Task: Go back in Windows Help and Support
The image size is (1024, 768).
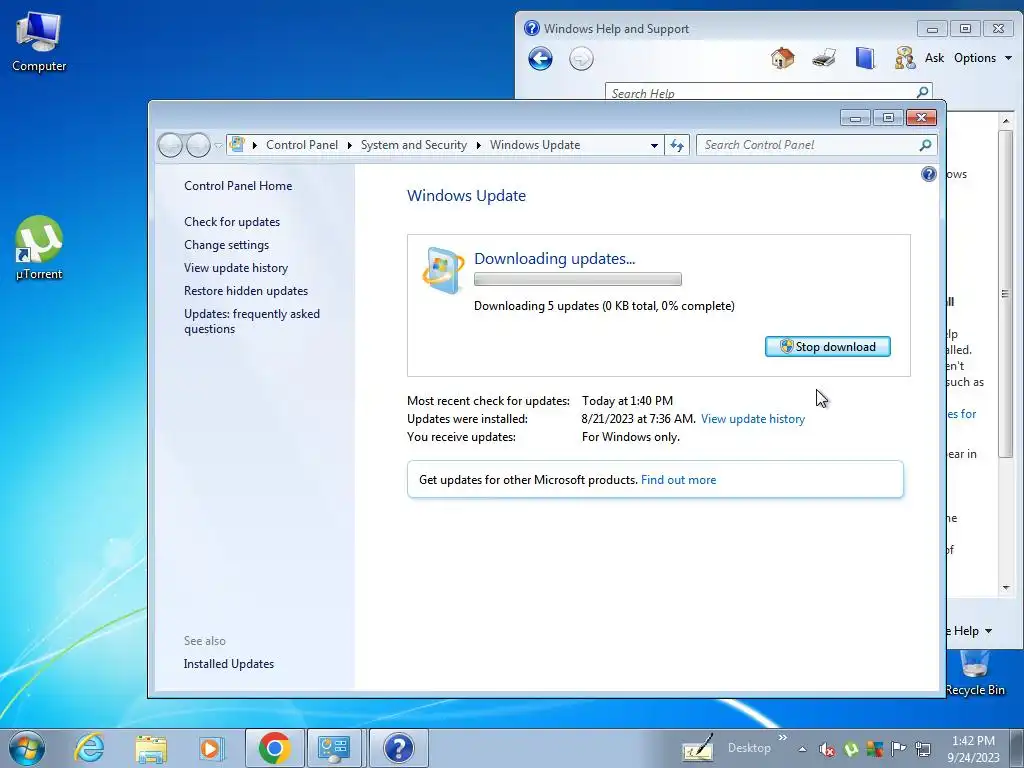Action: click(x=540, y=59)
